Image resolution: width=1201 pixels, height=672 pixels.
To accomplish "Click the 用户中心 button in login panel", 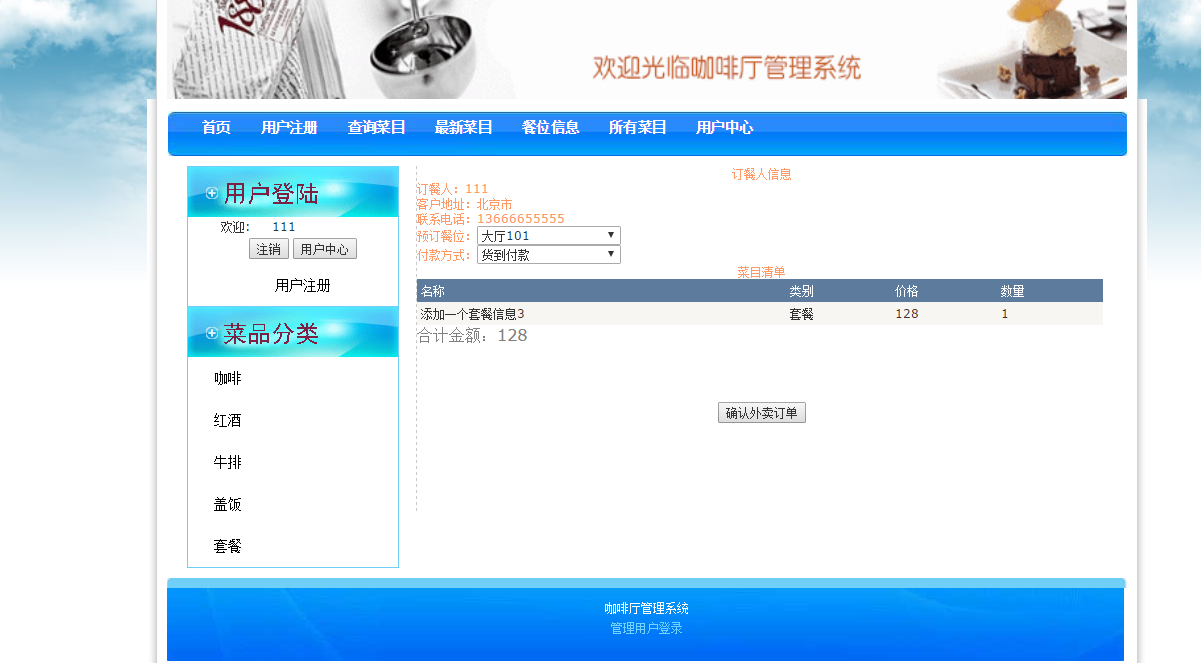I will point(325,249).
